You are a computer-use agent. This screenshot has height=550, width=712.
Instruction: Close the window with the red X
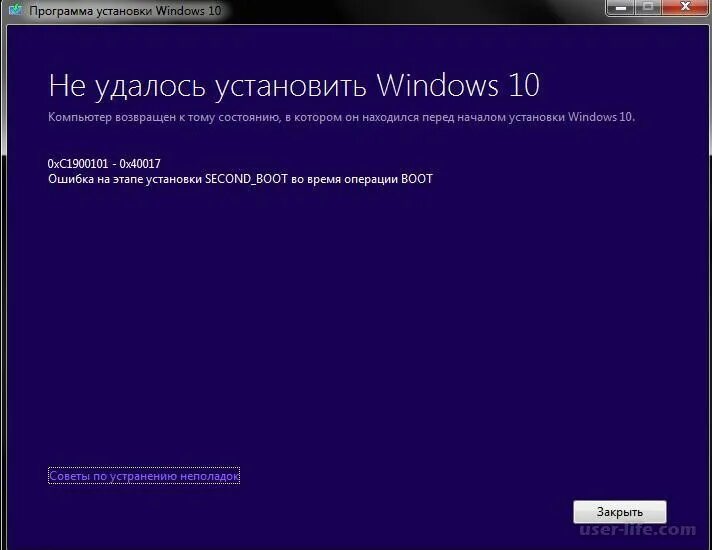click(686, 8)
